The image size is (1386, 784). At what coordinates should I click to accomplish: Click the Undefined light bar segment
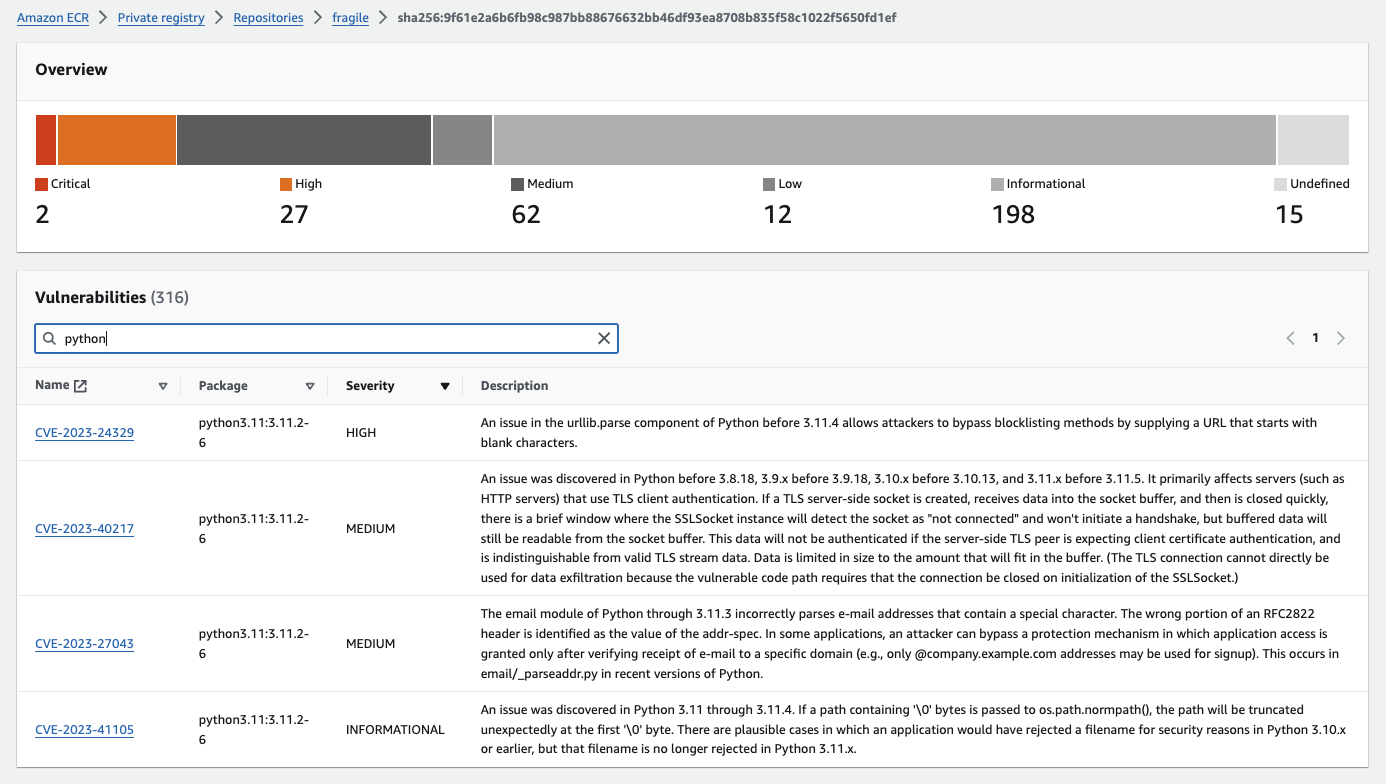1313,140
